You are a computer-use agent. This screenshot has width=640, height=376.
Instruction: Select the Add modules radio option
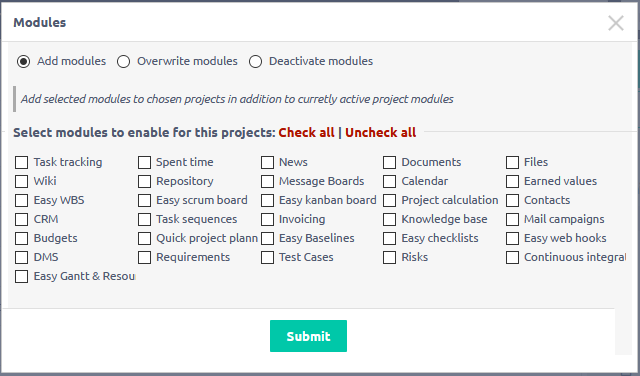click(24, 62)
